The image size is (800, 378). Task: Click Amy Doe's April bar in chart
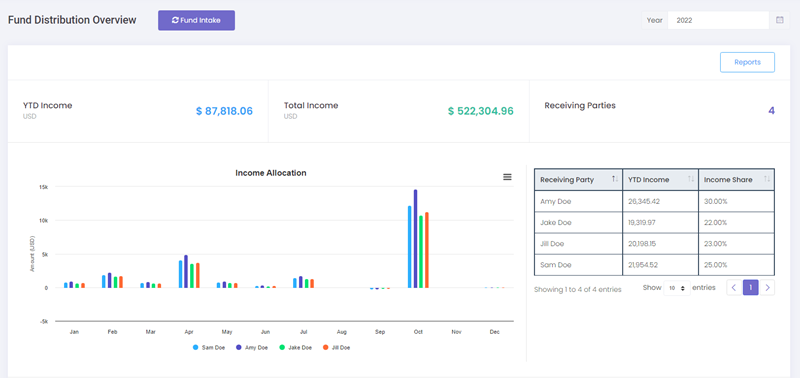pos(186,271)
